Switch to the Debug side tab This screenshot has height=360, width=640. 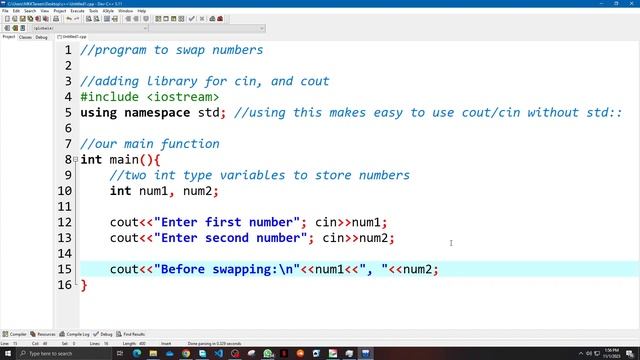41,37
